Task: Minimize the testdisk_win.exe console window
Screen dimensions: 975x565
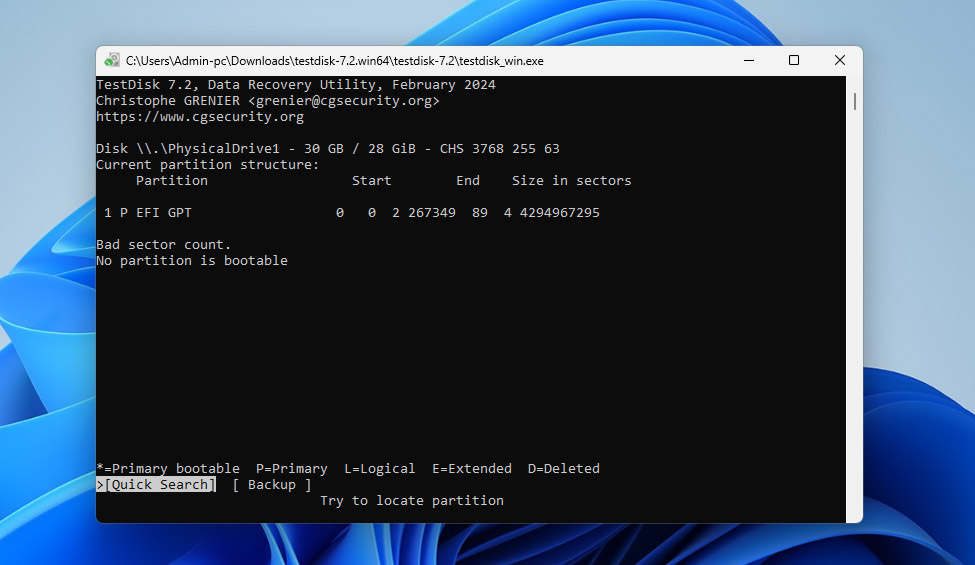Action: point(748,61)
